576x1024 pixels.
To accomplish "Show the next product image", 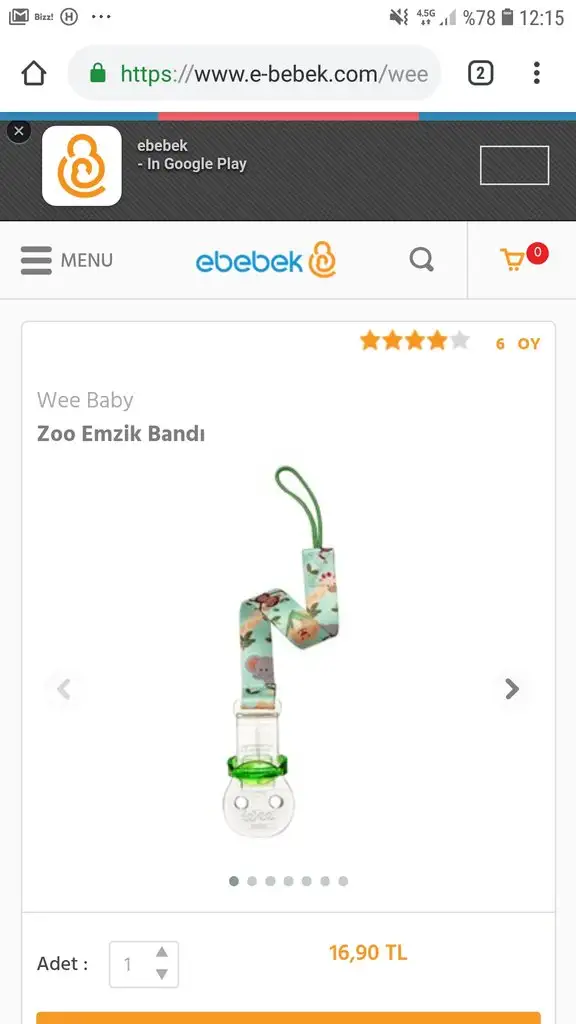I will (x=512, y=688).
